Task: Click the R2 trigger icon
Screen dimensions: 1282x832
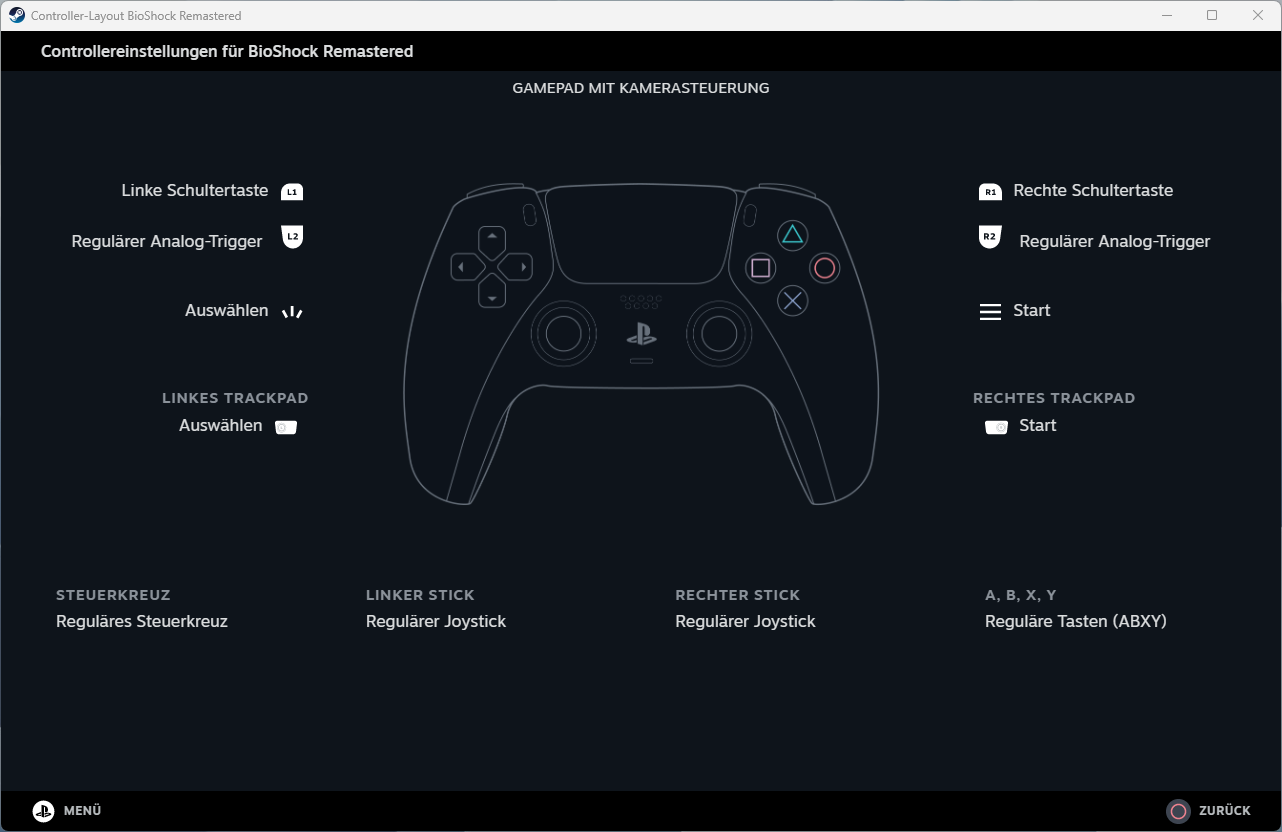Action: pyautogui.click(x=989, y=237)
